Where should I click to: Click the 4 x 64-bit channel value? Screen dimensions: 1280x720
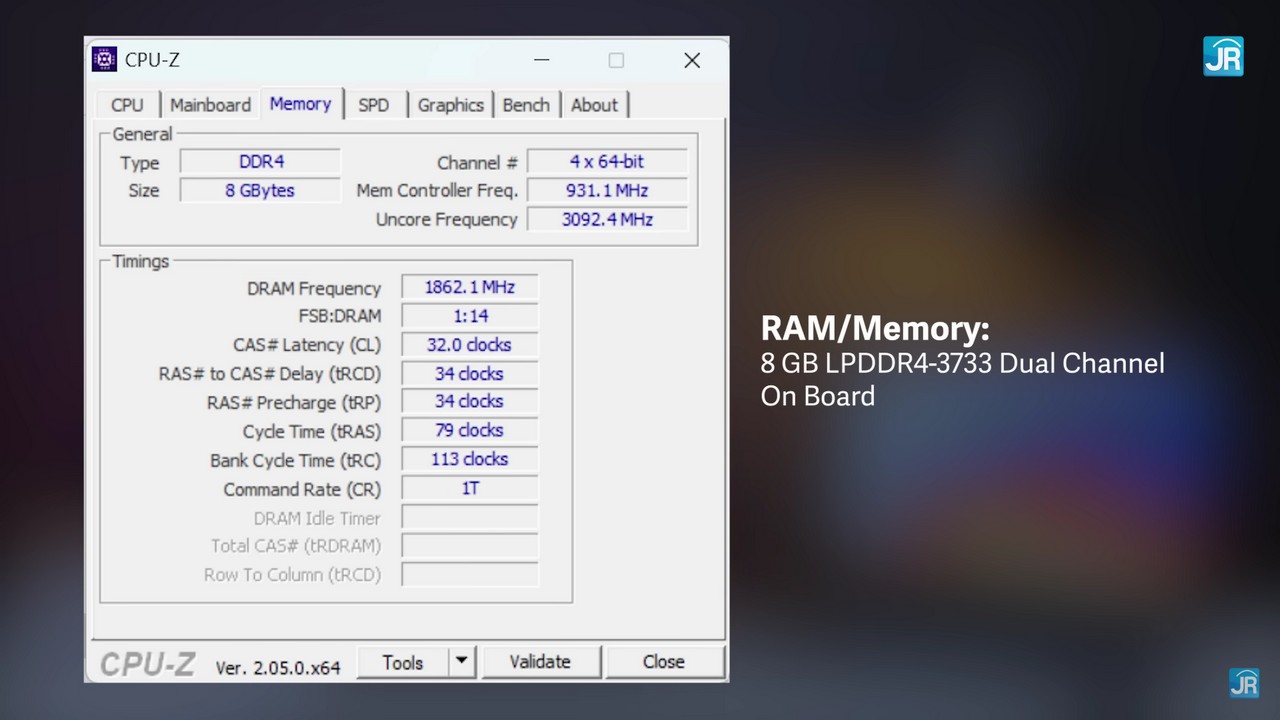(607, 161)
